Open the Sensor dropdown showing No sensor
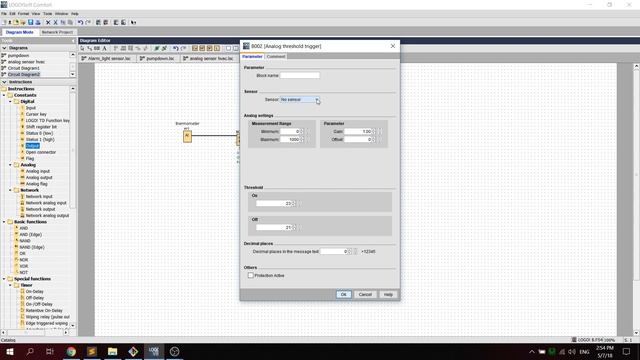This screenshot has width=640, height=360. coord(300,100)
